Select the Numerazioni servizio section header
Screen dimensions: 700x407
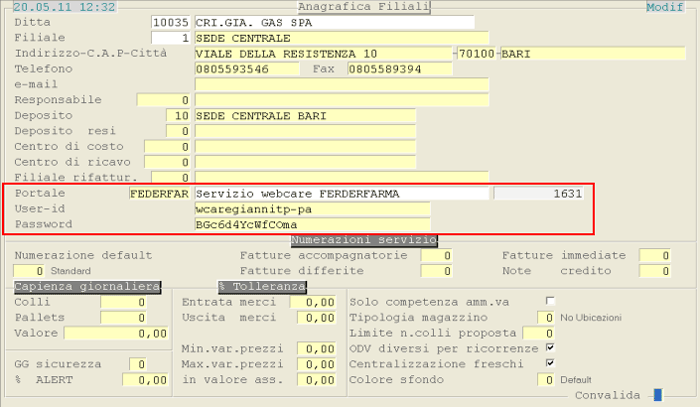pyautogui.click(x=364, y=240)
